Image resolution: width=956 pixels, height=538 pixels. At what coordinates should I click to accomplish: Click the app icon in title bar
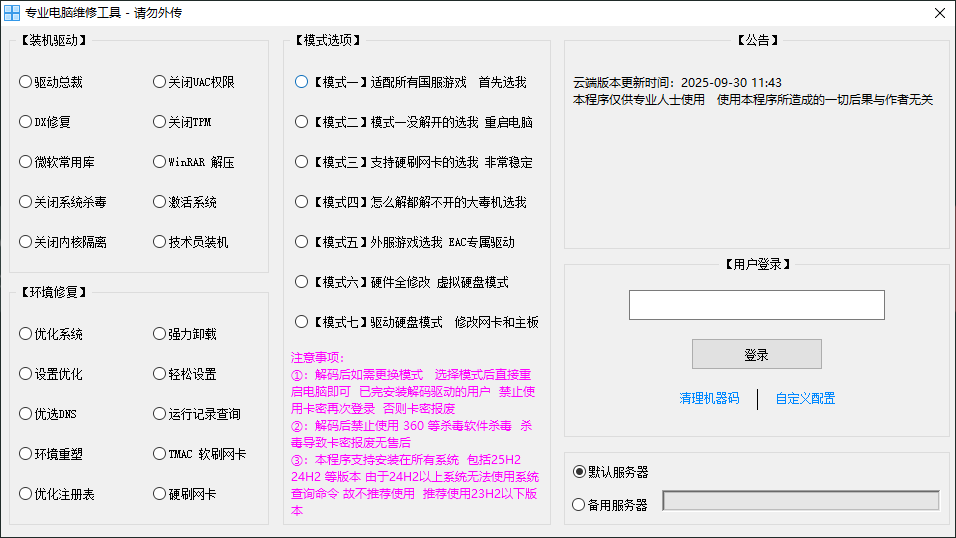(x=12, y=13)
